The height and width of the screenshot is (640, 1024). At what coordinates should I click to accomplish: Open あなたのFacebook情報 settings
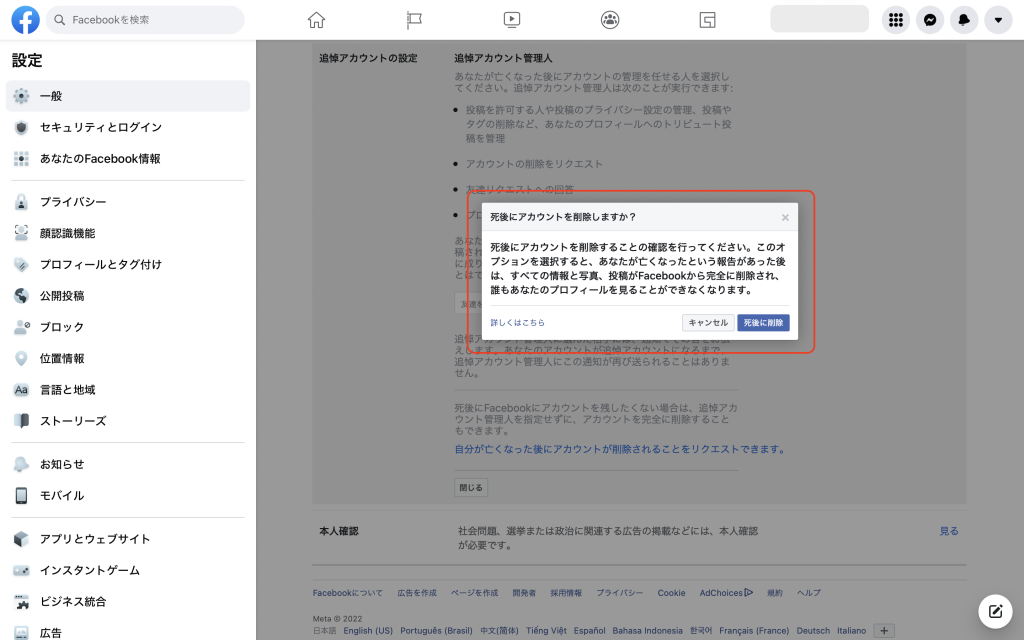point(128,159)
